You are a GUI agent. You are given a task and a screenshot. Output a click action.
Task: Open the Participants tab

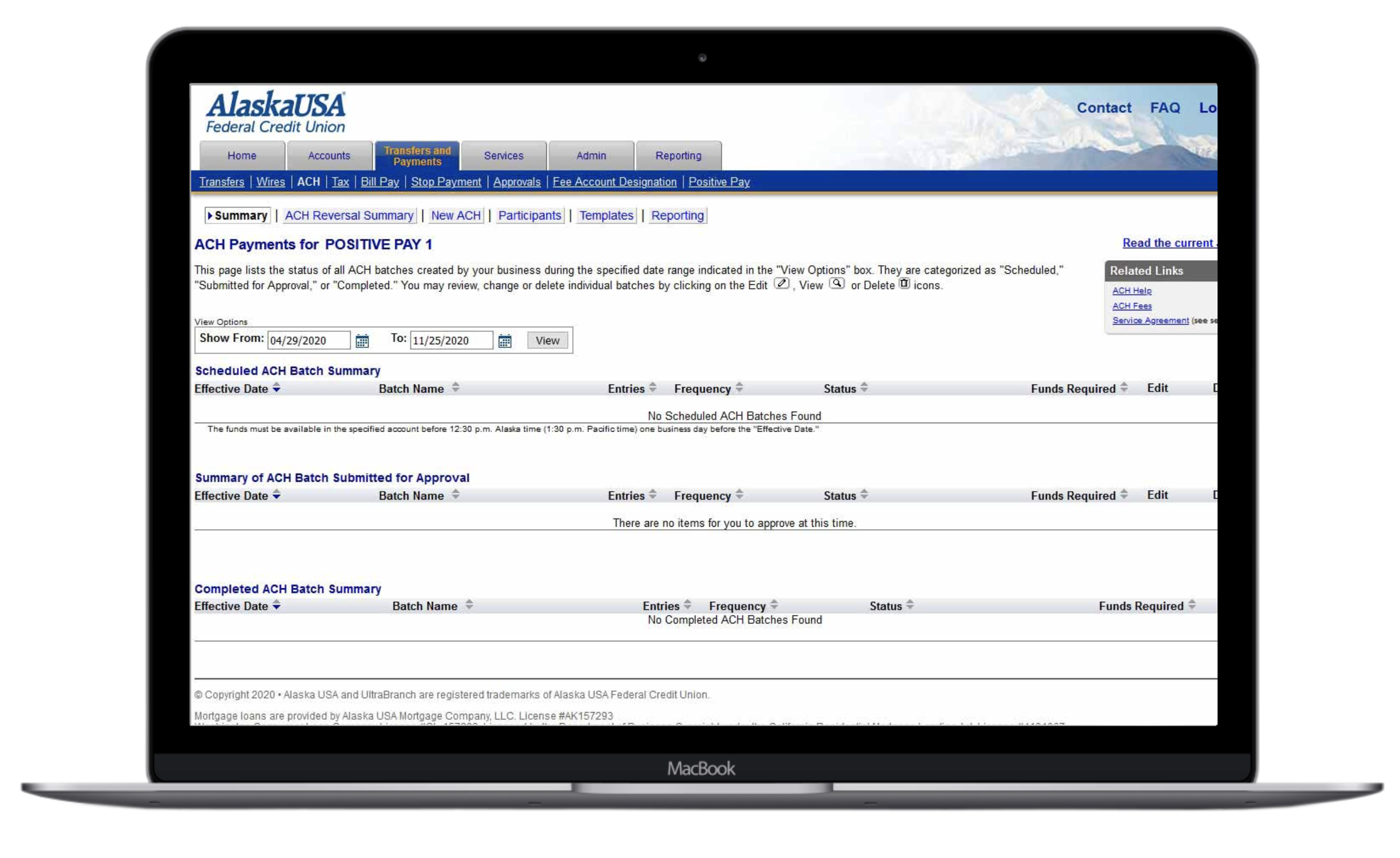[529, 215]
